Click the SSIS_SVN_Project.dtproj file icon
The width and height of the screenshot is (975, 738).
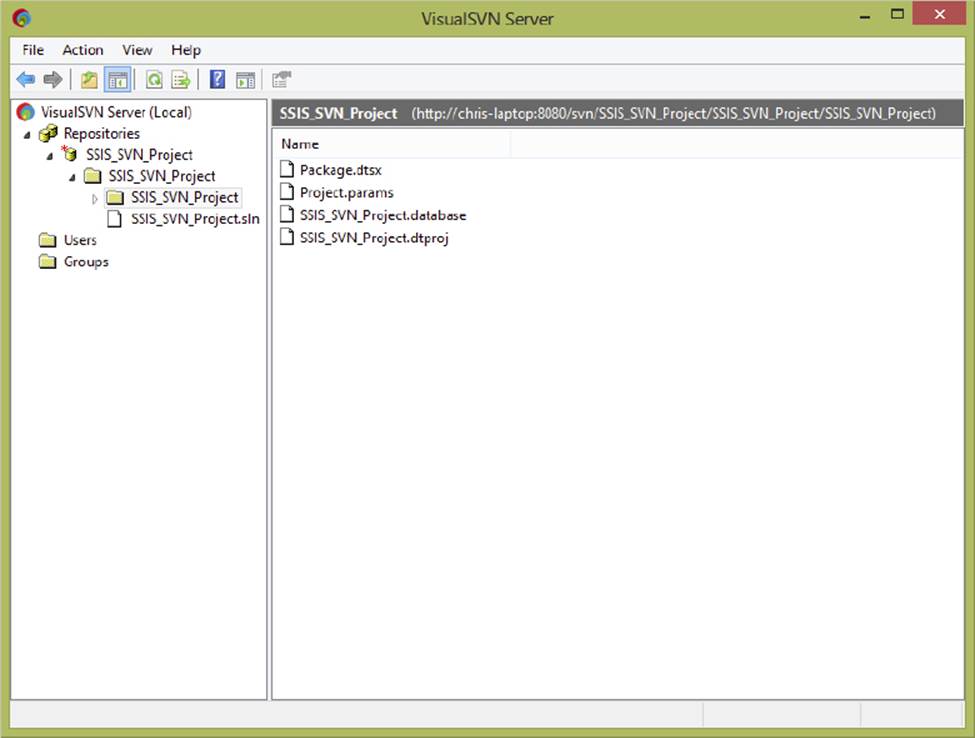pyautogui.click(x=287, y=237)
